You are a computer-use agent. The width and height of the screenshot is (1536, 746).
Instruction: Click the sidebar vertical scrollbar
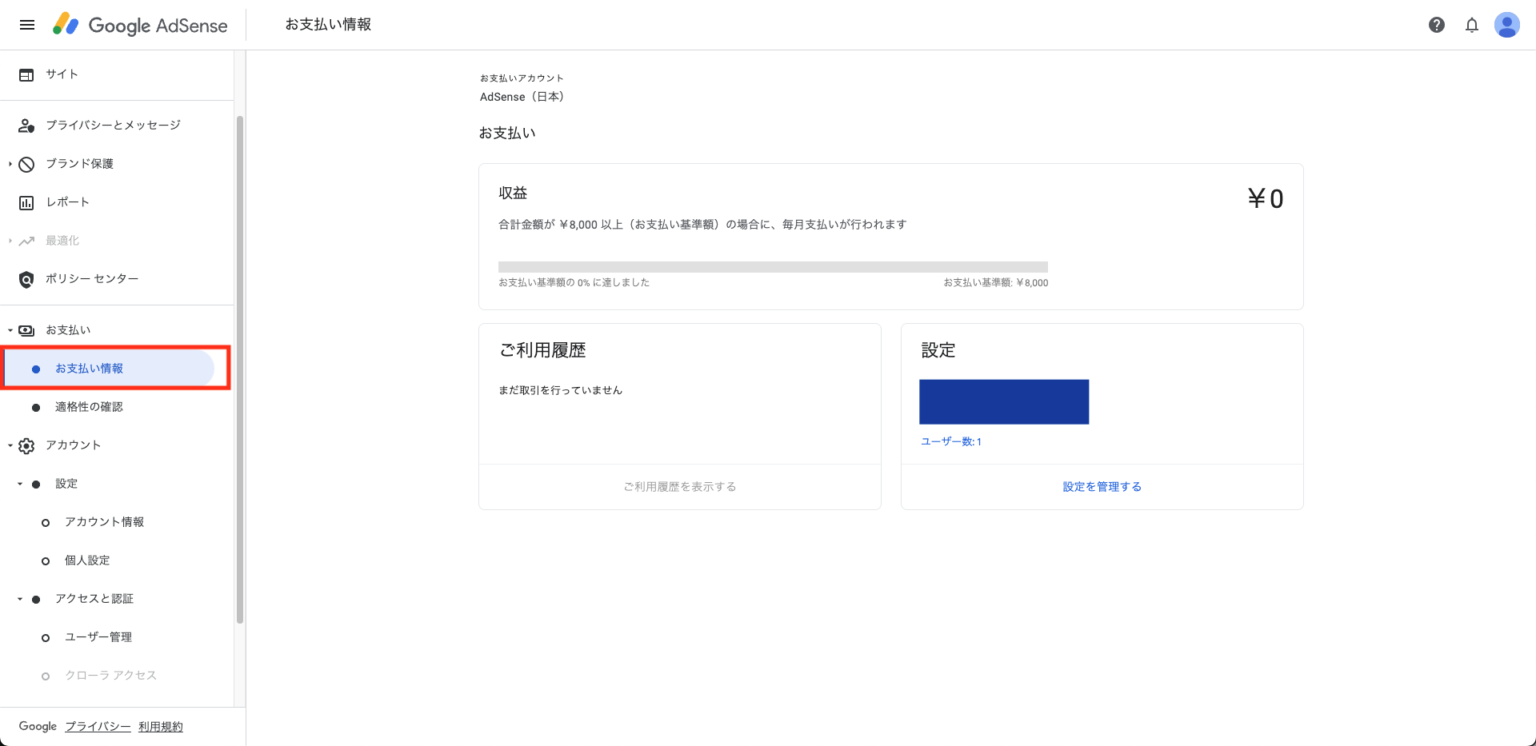pos(240,370)
